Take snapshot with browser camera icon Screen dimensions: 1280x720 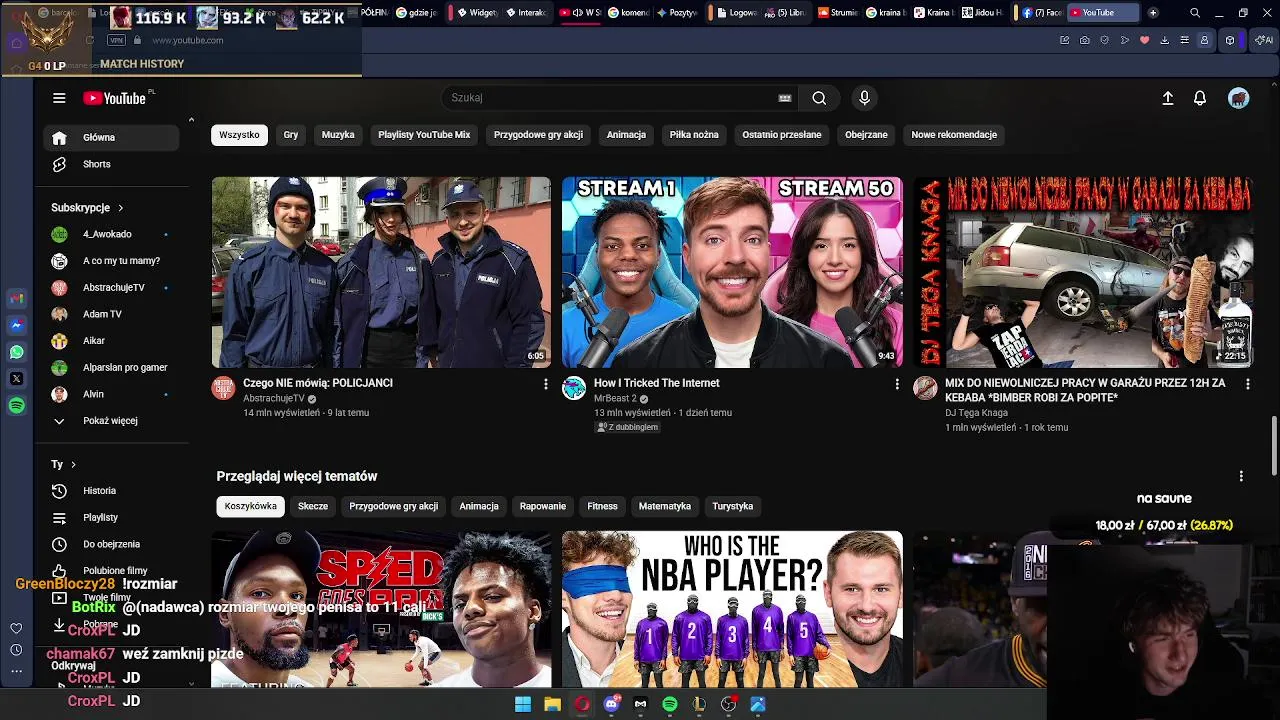[1085, 40]
